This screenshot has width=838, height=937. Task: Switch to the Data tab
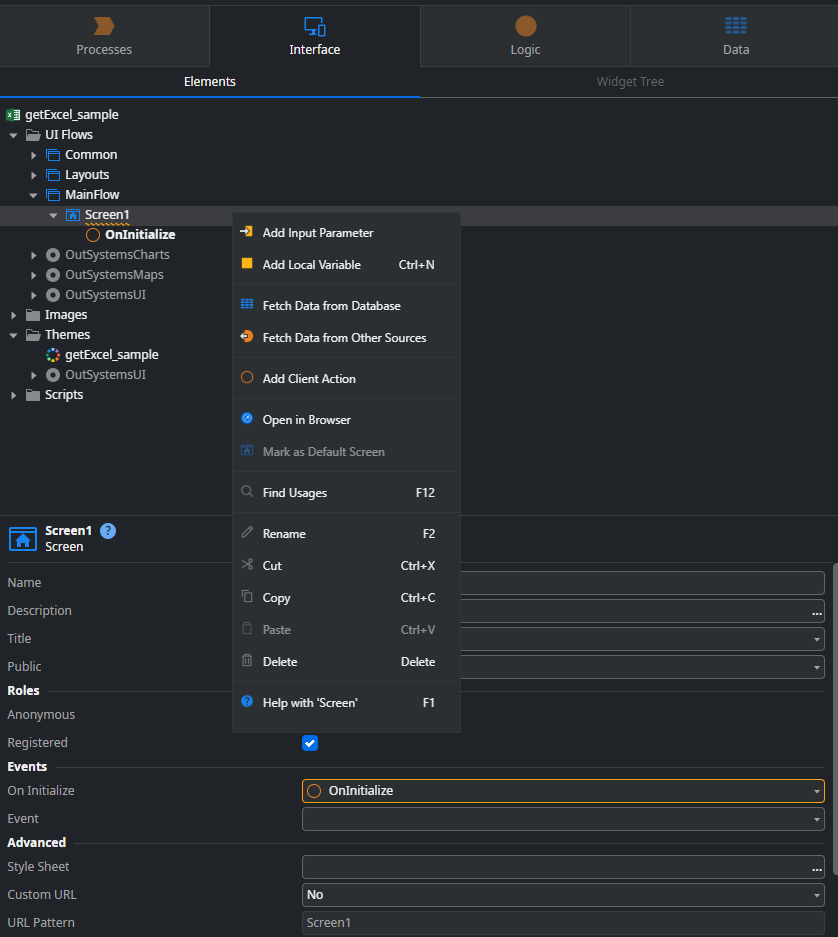[736, 36]
